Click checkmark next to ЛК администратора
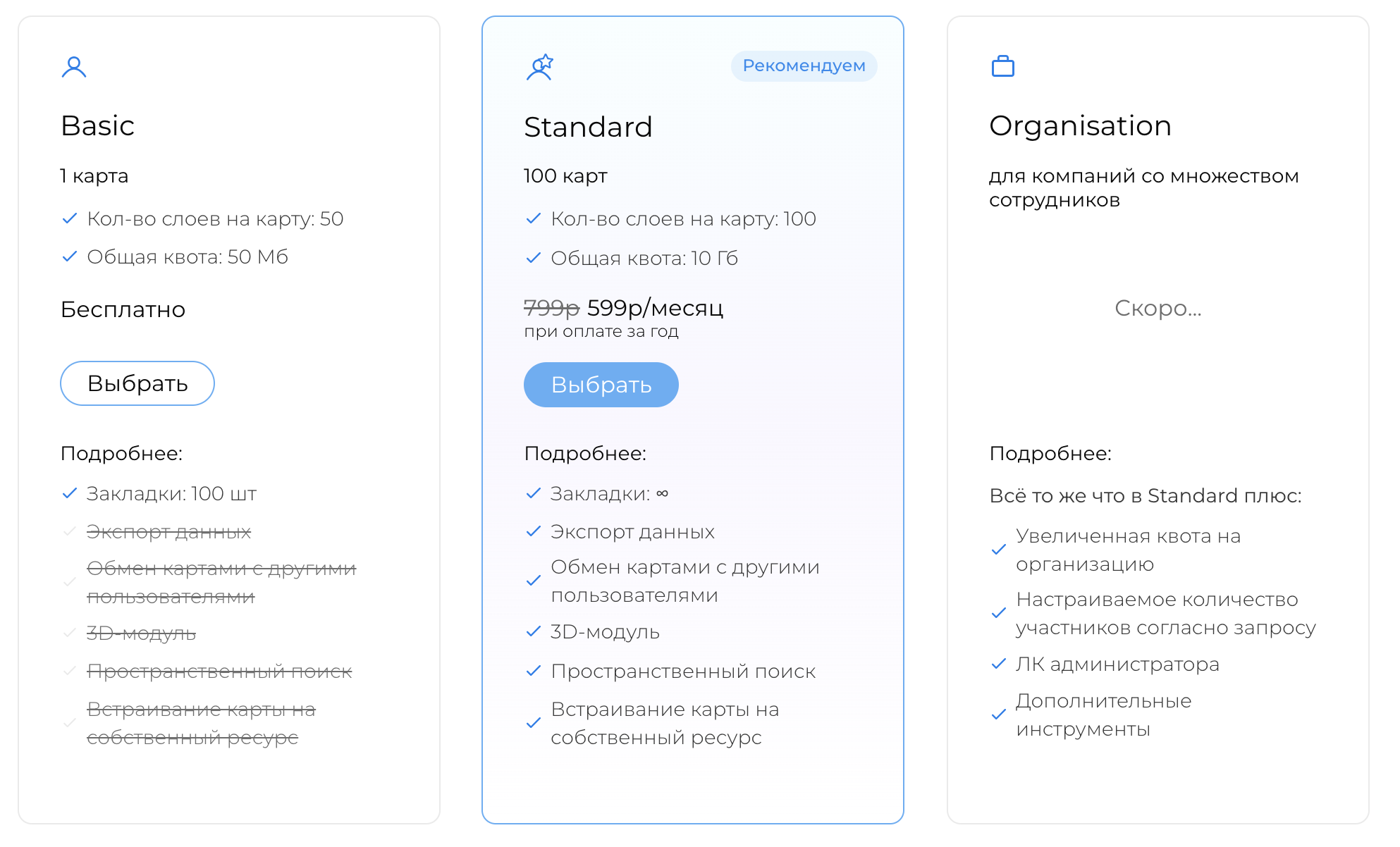The height and width of the screenshot is (847, 1400). click(998, 664)
